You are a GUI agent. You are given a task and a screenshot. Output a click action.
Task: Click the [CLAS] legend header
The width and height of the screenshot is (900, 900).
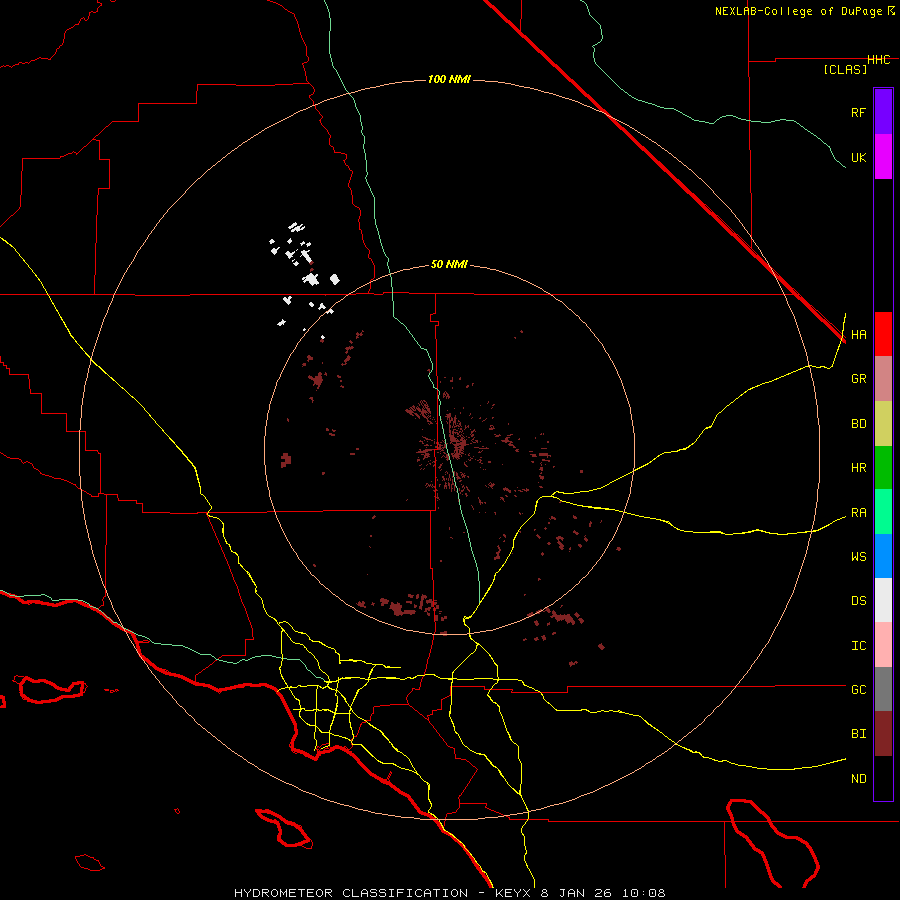pyautogui.click(x=845, y=69)
